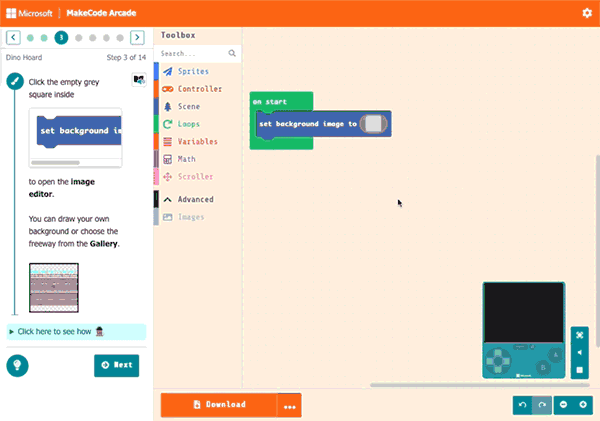
Task: Click simulator B button
Action: (x=543, y=367)
